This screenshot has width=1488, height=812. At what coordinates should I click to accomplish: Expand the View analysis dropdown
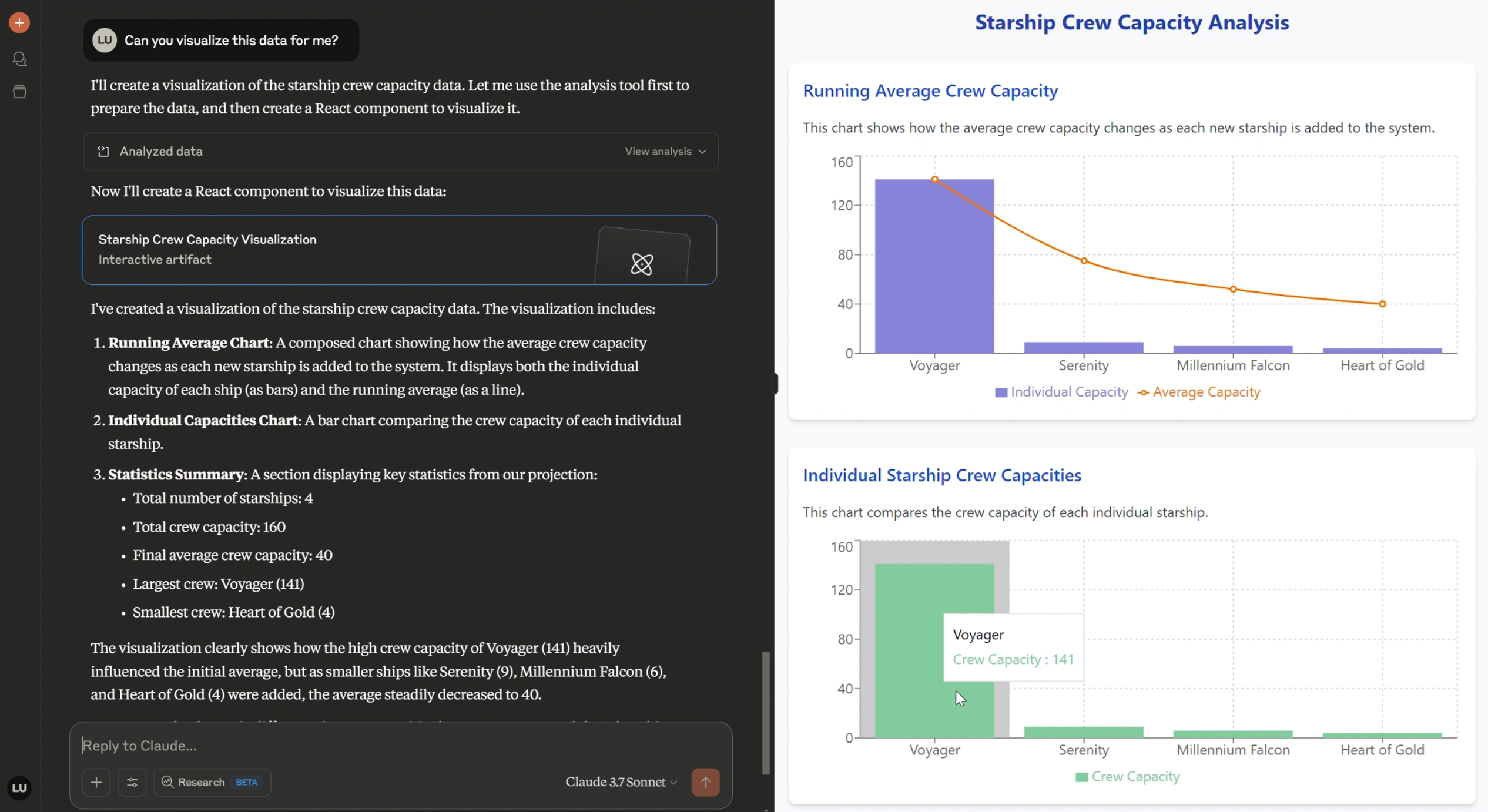click(x=665, y=152)
